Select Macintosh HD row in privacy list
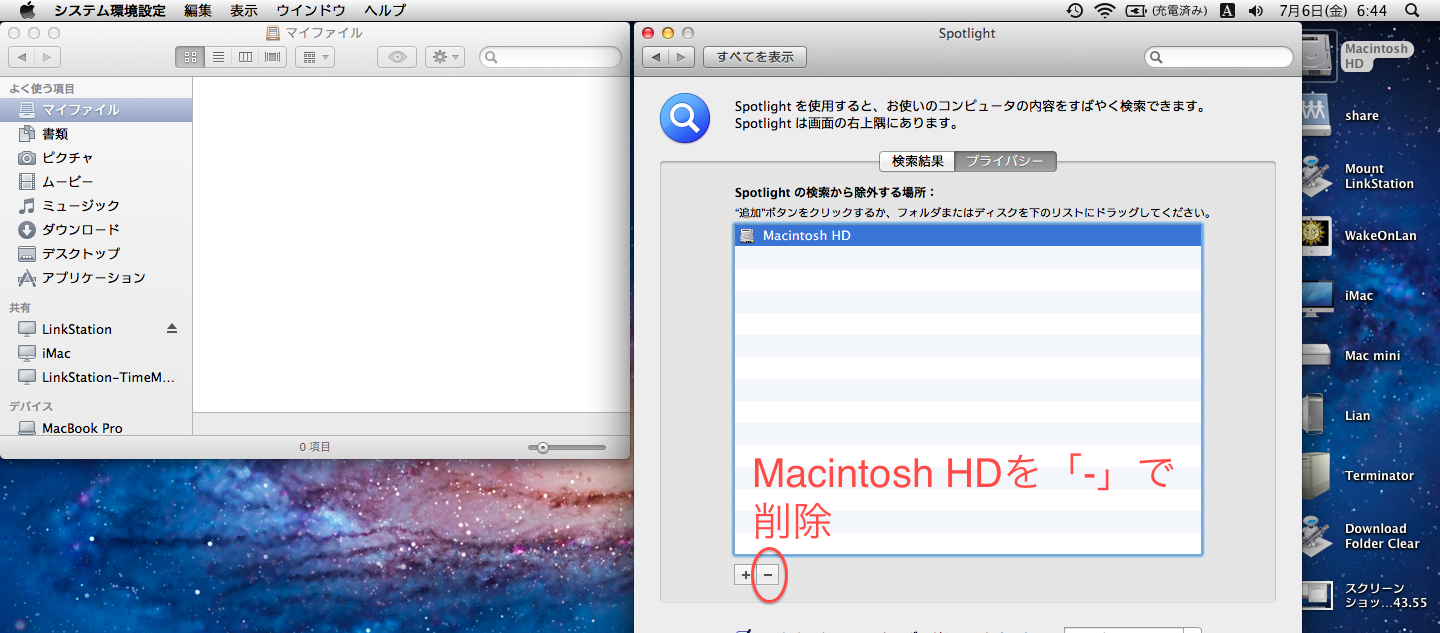Image resolution: width=1440 pixels, height=633 pixels. pyautogui.click(x=968, y=236)
